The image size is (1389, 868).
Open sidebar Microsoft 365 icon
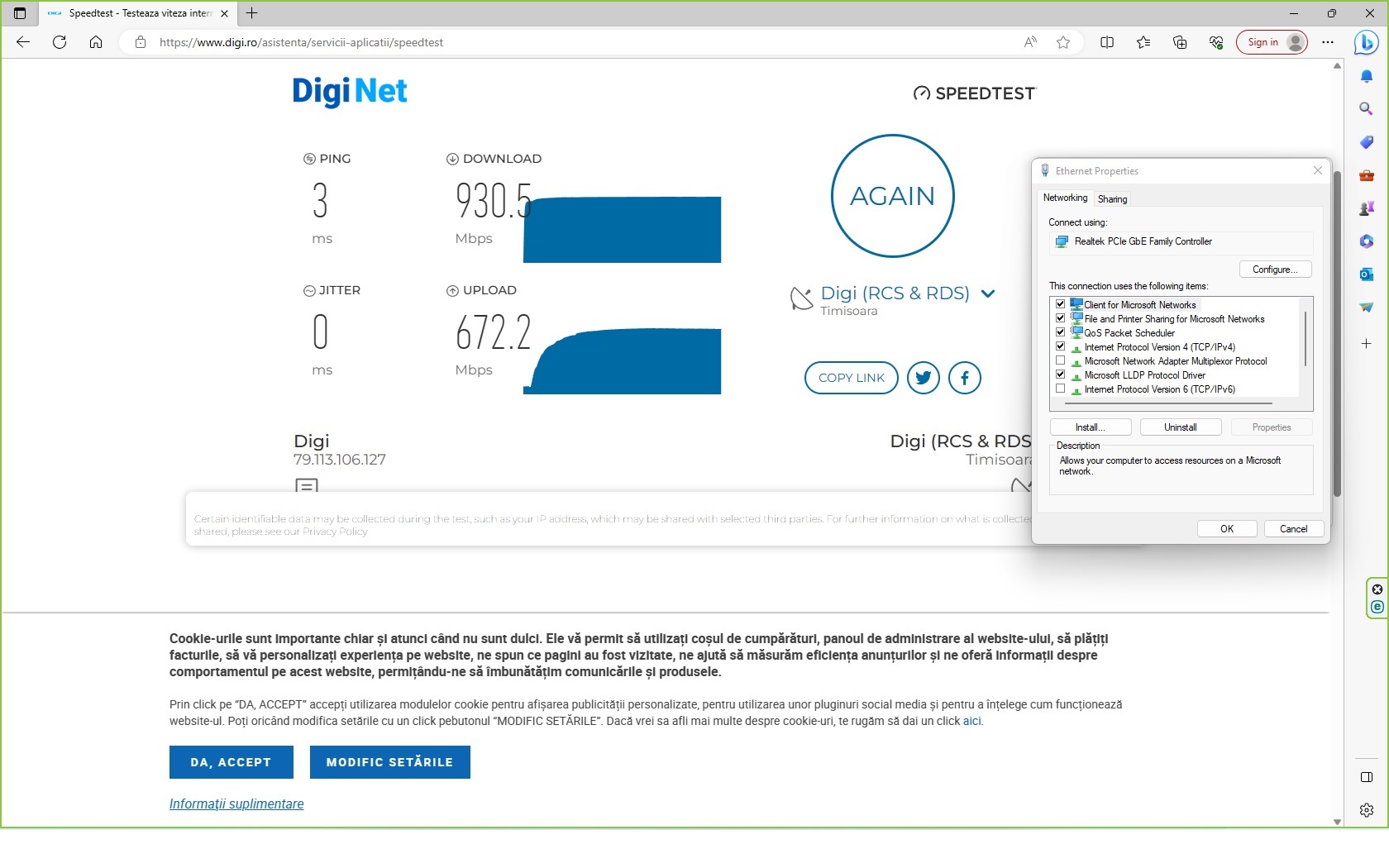pos(1367,241)
